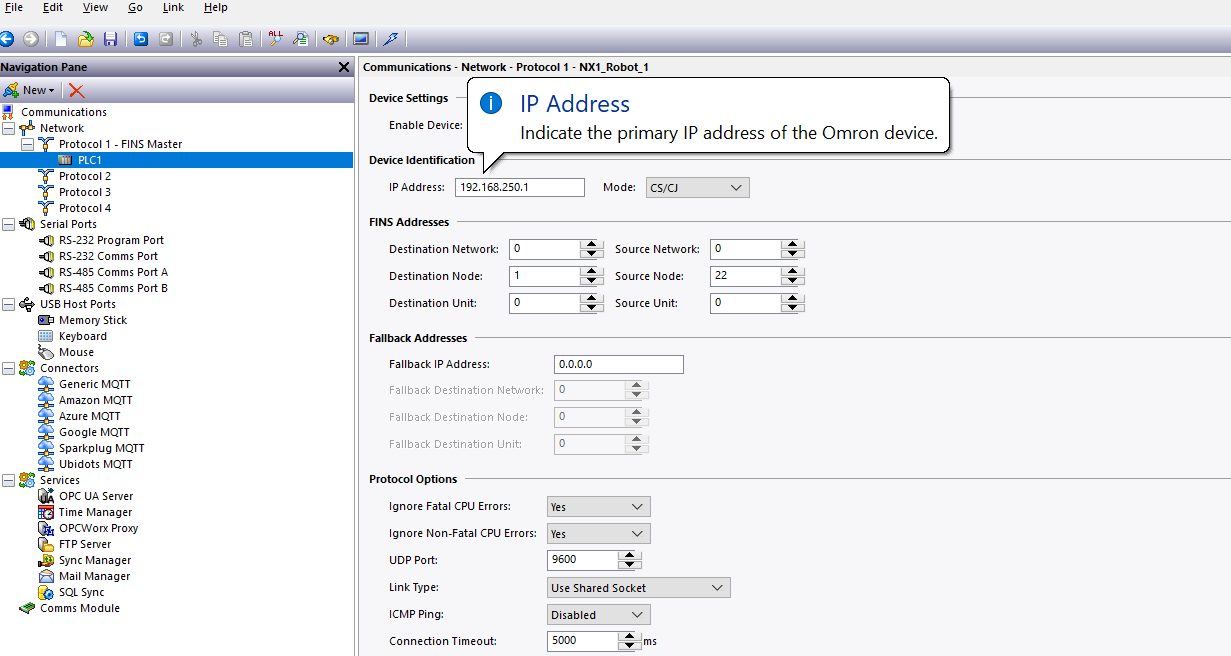Click the lightning bolt toolbar icon

(x=391, y=39)
